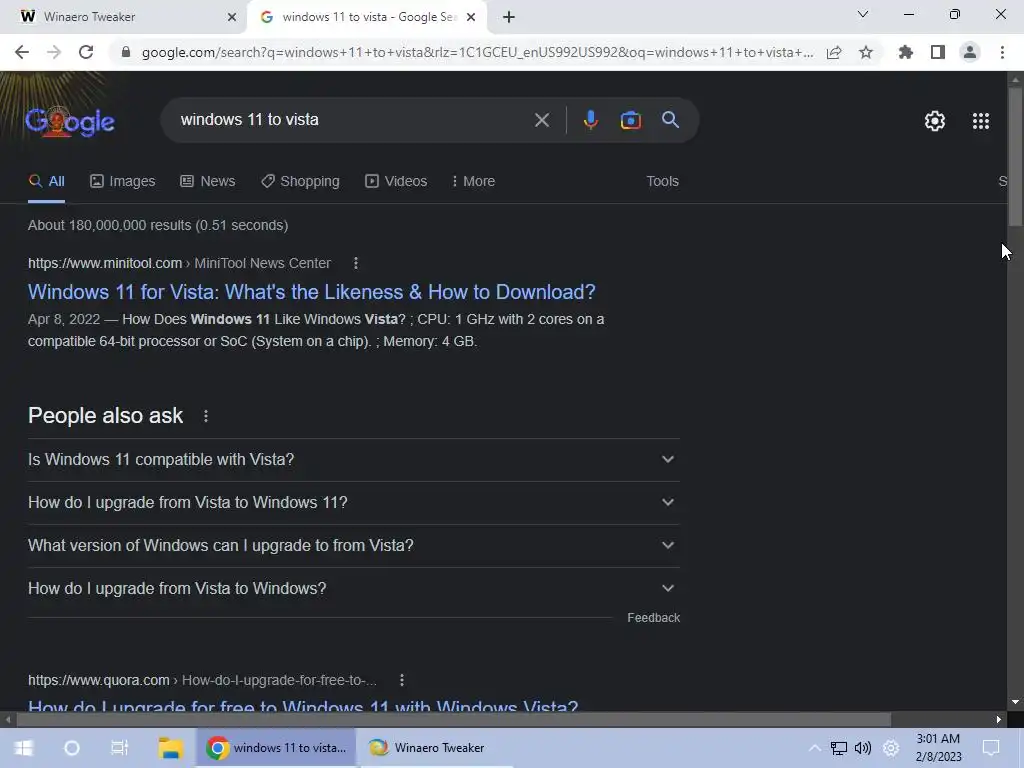Open Chrome three-dot menu
The width and height of the screenshot is (1024, 768).
[1002, 52]
